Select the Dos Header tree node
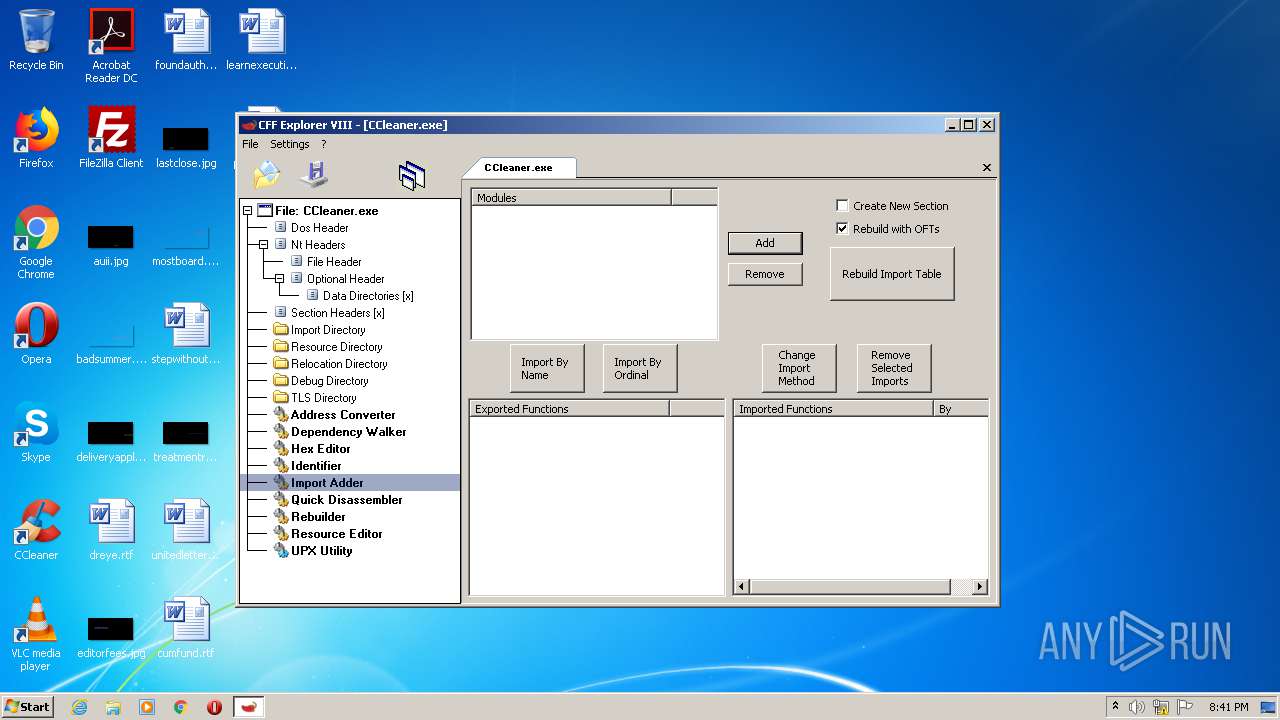The width and height of the screenshot is (1280, 720). 319,228
